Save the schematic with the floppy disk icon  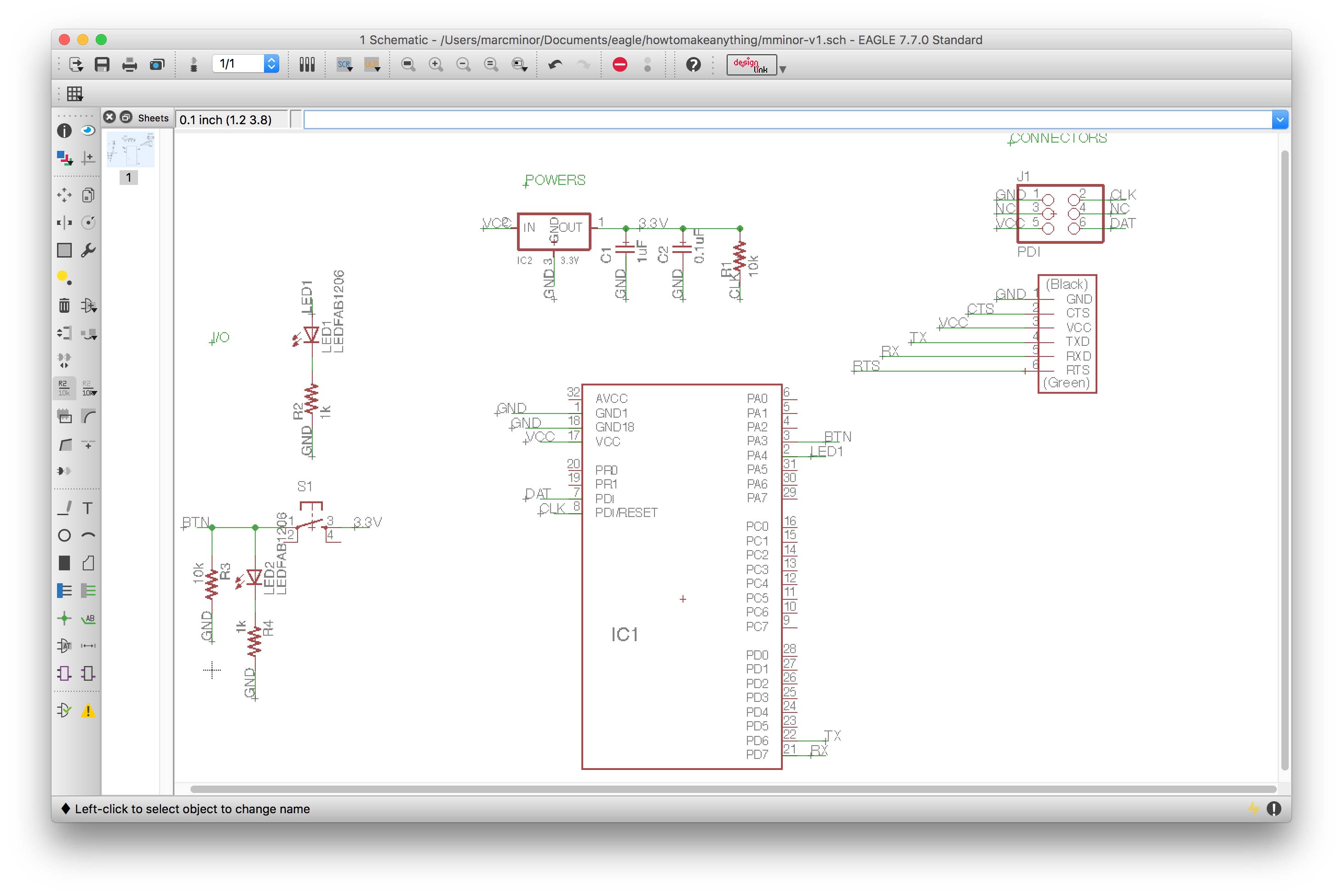pos(102,64)
